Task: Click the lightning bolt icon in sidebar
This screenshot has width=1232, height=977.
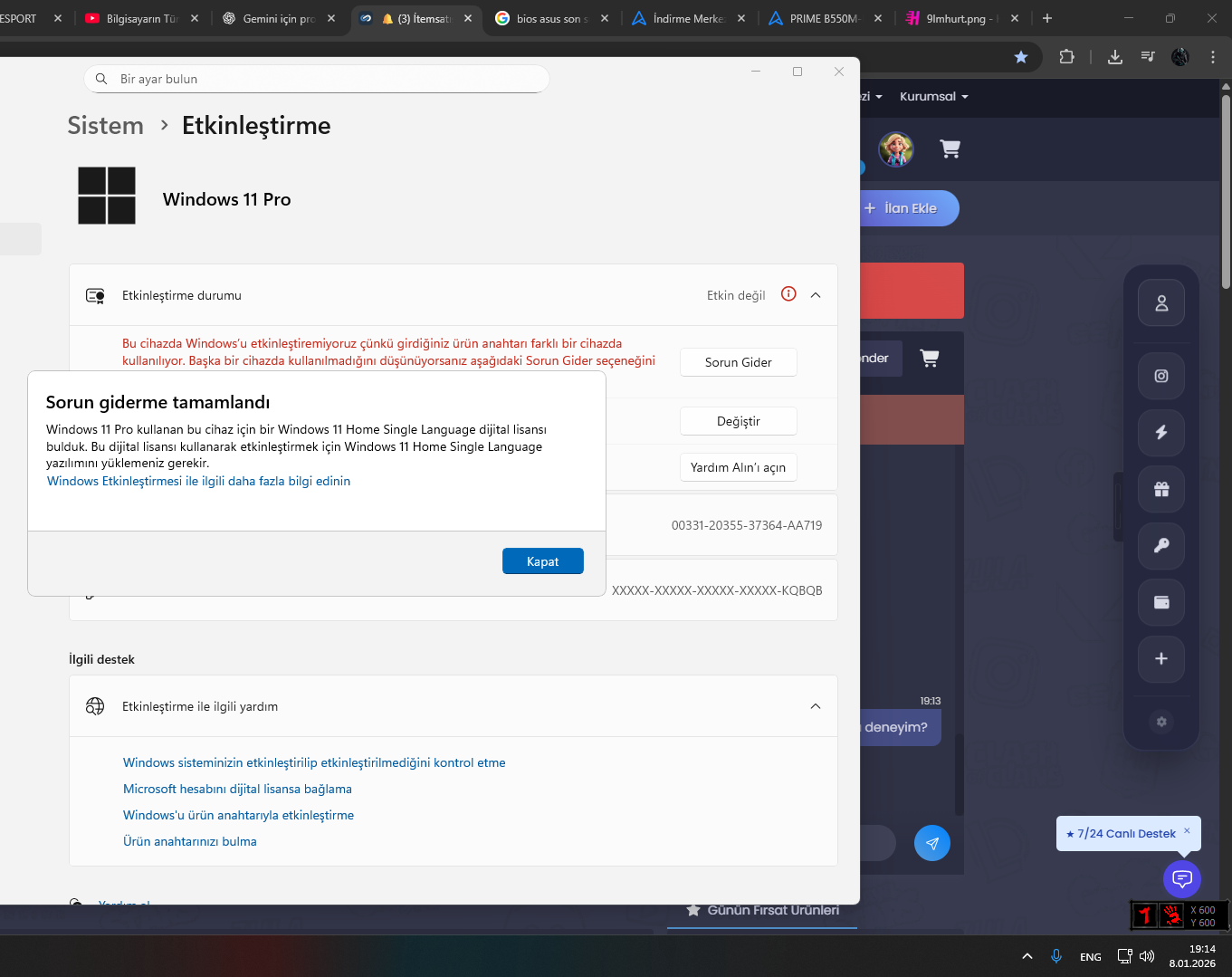Action: tap(1161, 432)
